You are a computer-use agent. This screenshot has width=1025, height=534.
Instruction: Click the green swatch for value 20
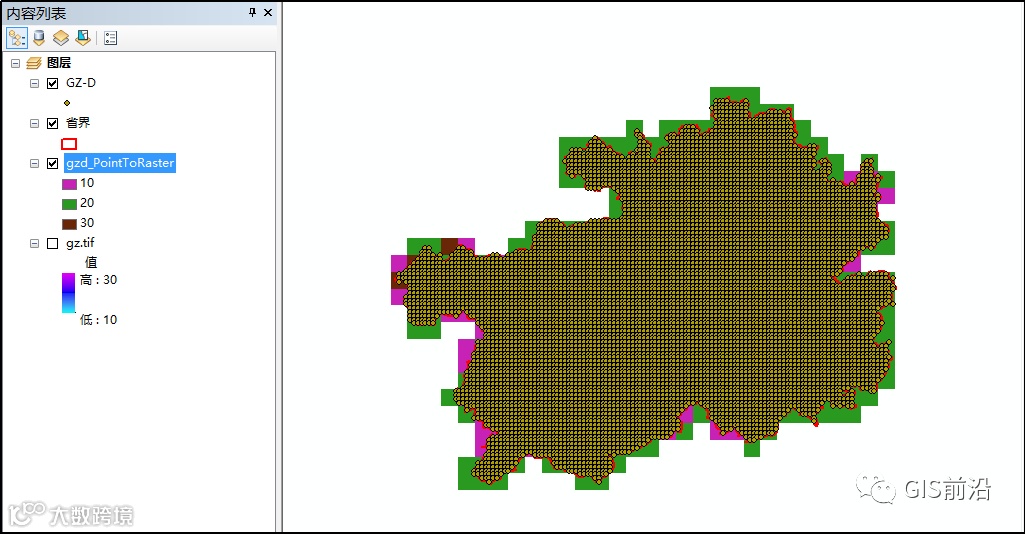click(x=69, y=204)
